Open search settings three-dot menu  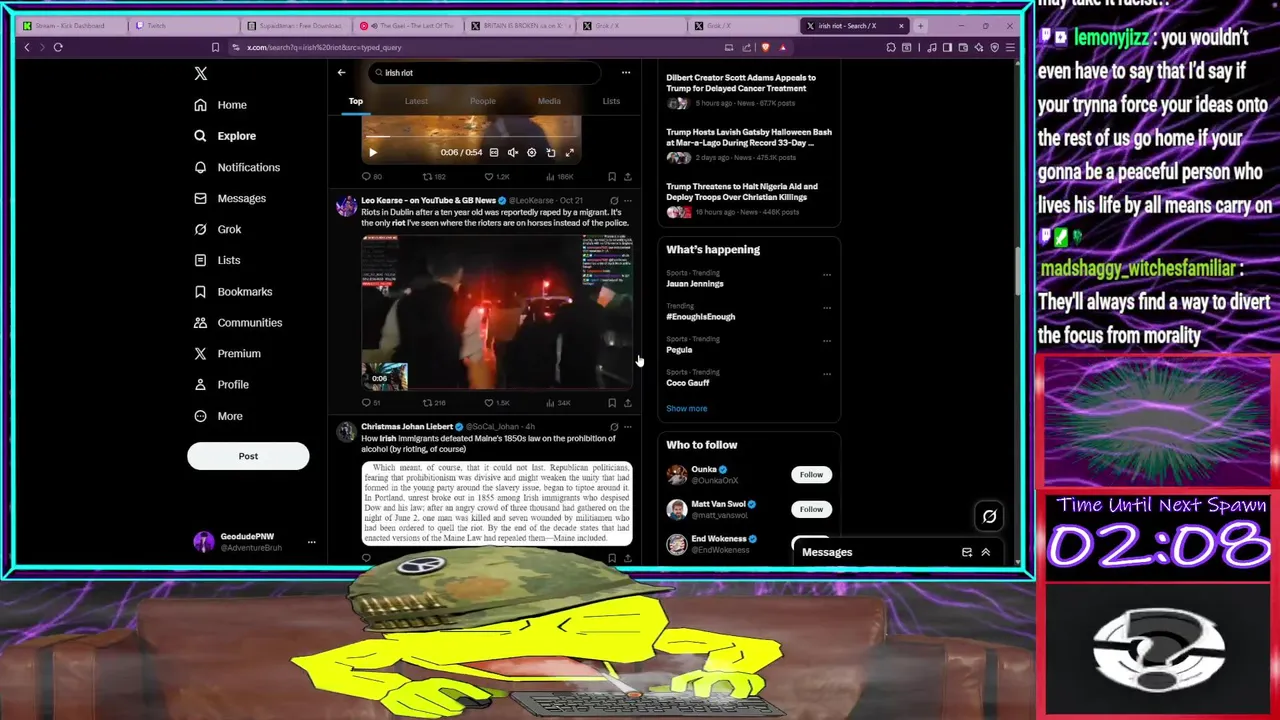(x=626, y=72)
